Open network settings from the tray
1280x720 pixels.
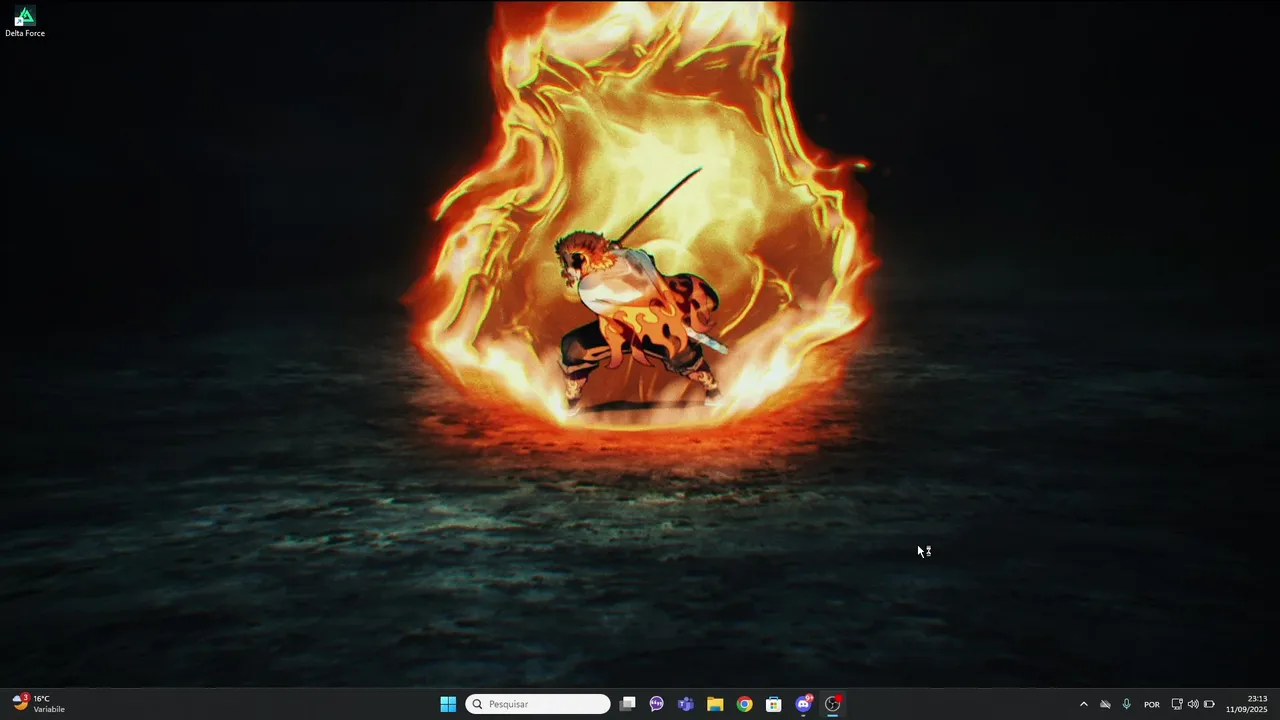[1177, 704]
